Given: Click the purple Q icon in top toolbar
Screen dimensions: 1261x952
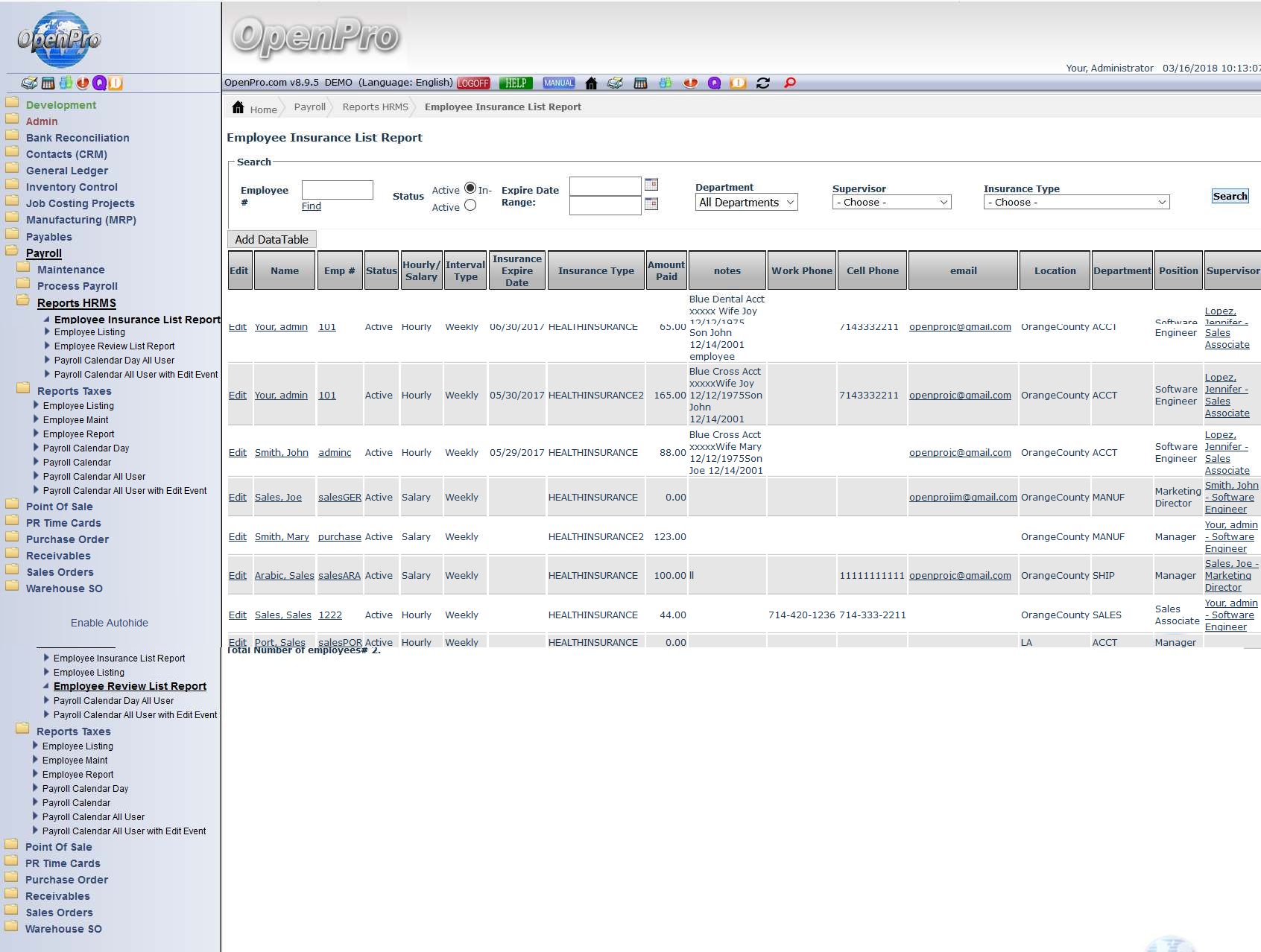Looking at the screenshot, I should (714, 83).
